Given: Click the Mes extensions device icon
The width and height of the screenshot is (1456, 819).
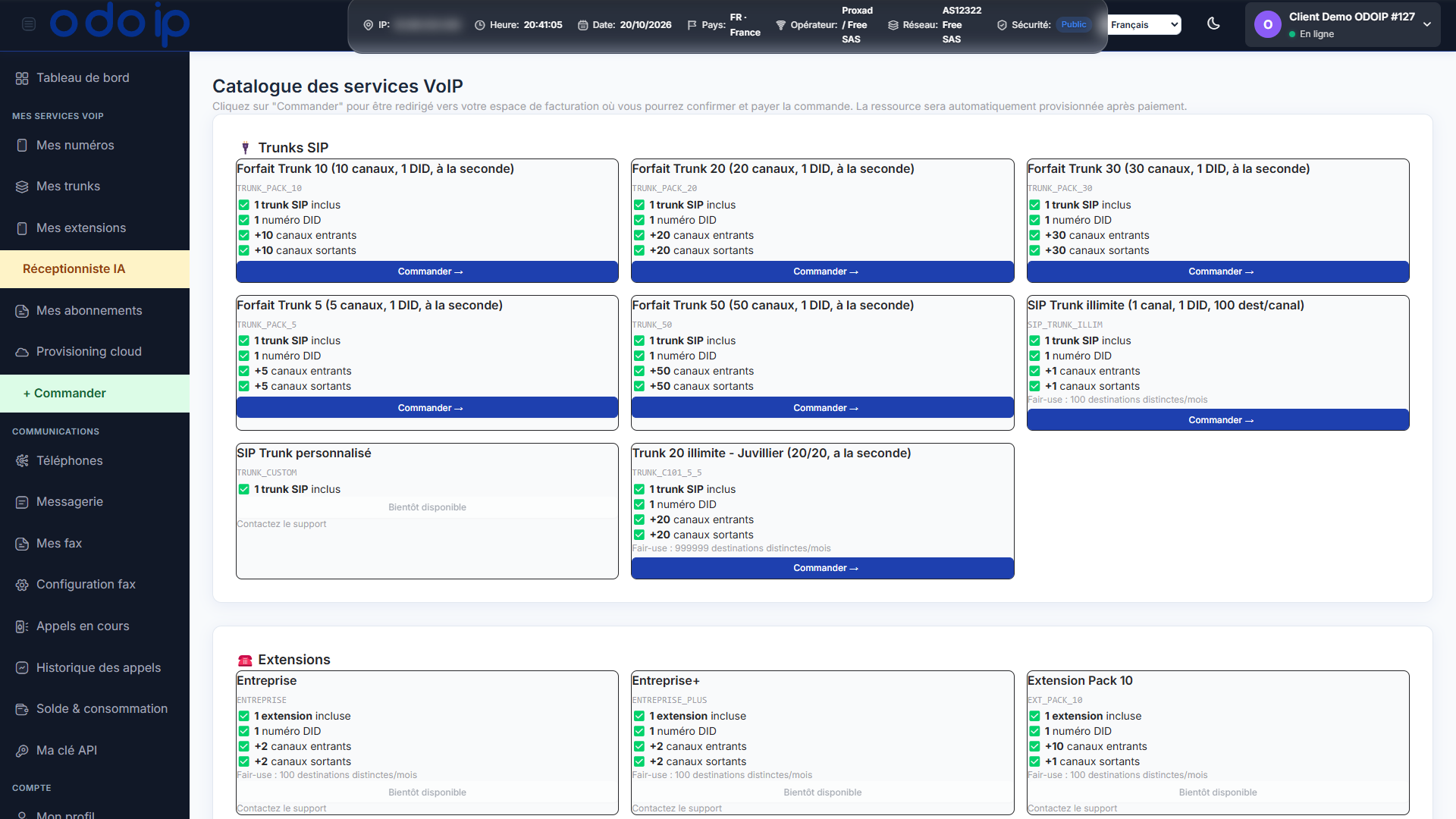Looking at the screenshot, I should [x=22, y=228].
